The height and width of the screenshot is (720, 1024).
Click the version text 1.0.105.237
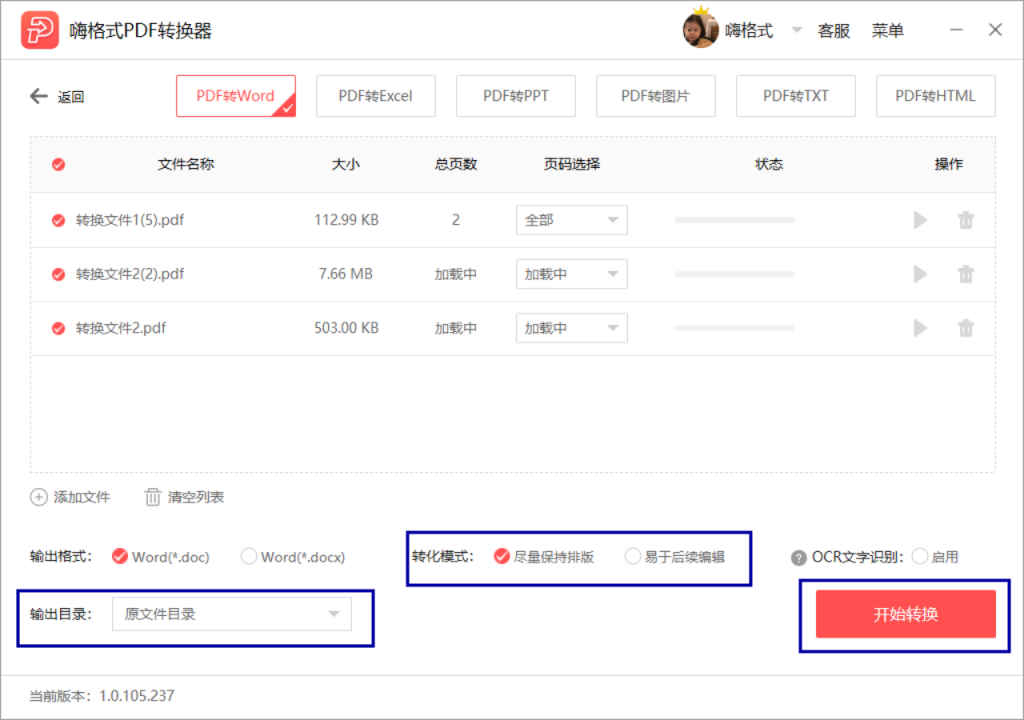tap(136, 696)
